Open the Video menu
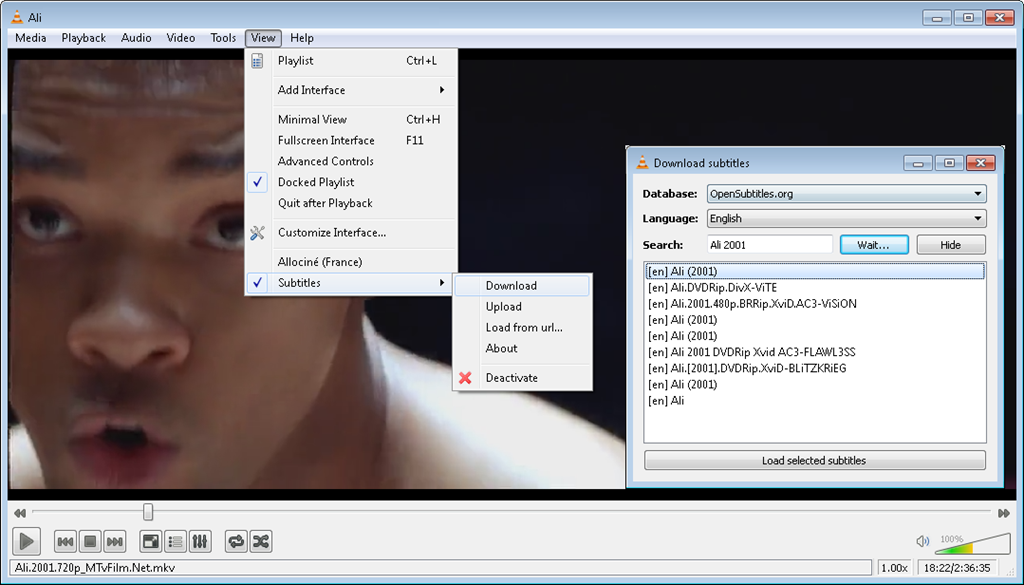1024x585 pixels. pyautogui.click(x=181, y=38)
